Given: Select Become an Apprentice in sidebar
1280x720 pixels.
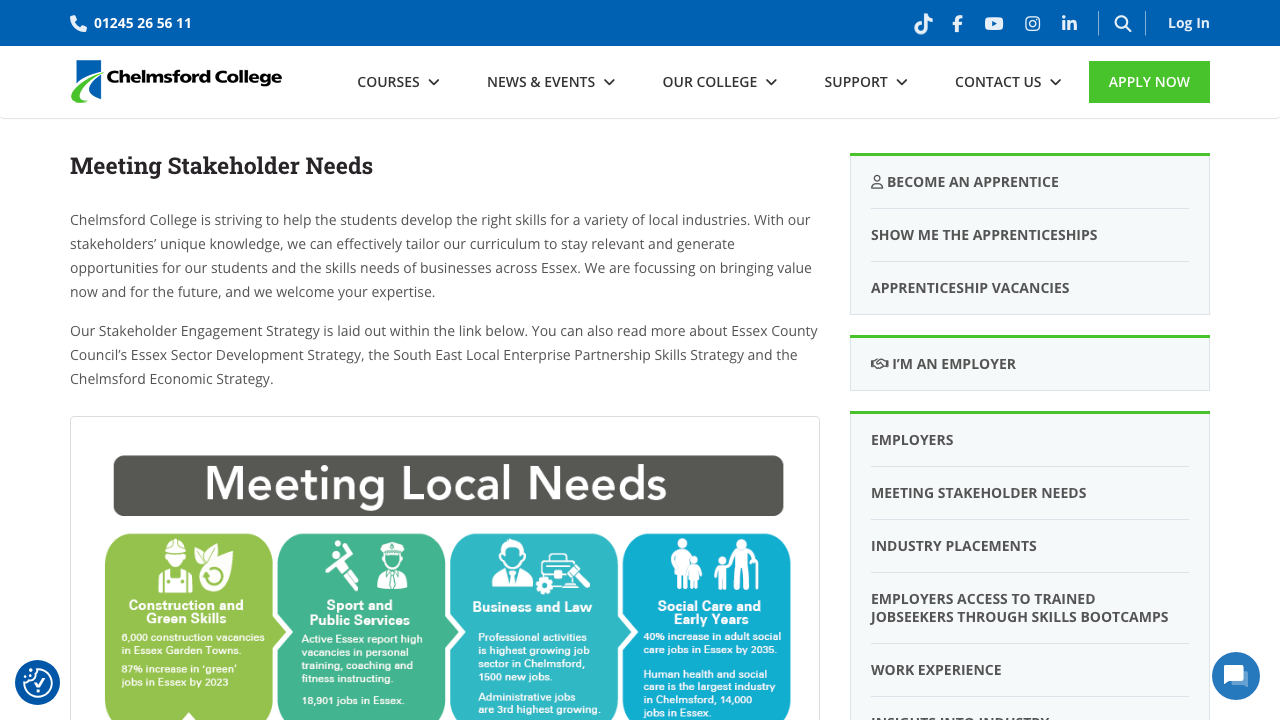Looking at the screenshot, I should click(964, 182).
